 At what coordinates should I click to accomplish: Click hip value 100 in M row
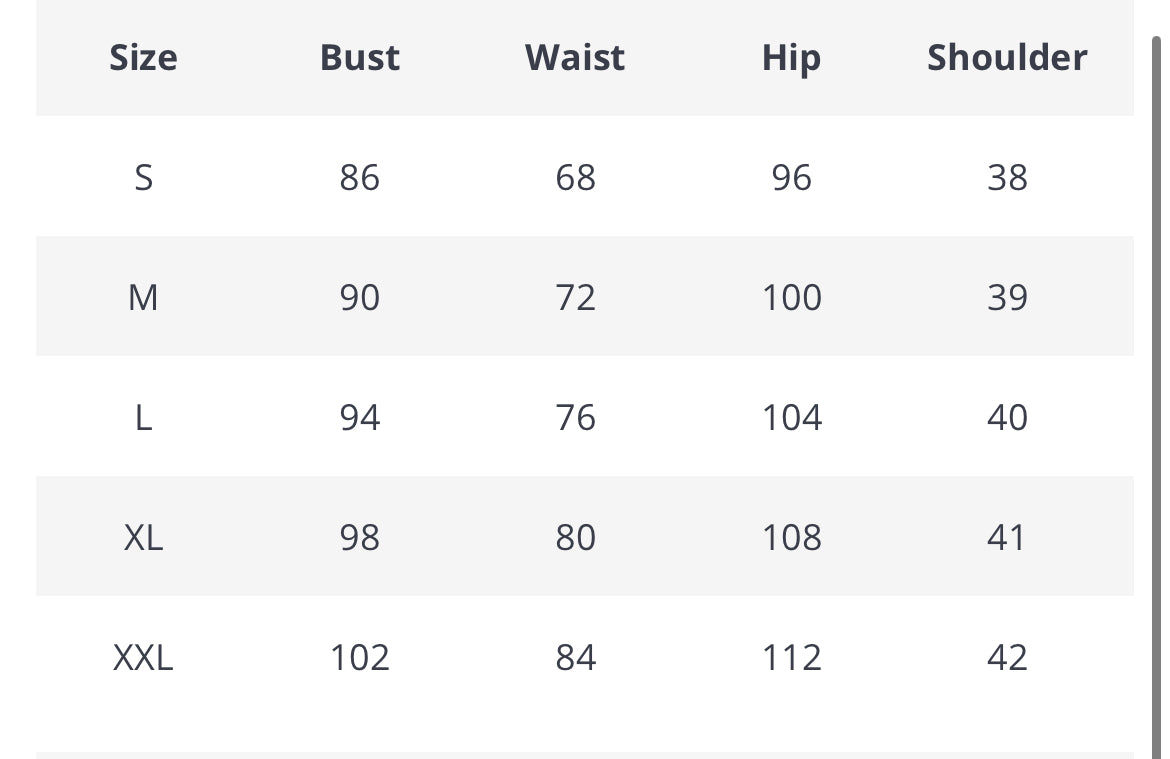pyautogui.click(x=792, y=298)
